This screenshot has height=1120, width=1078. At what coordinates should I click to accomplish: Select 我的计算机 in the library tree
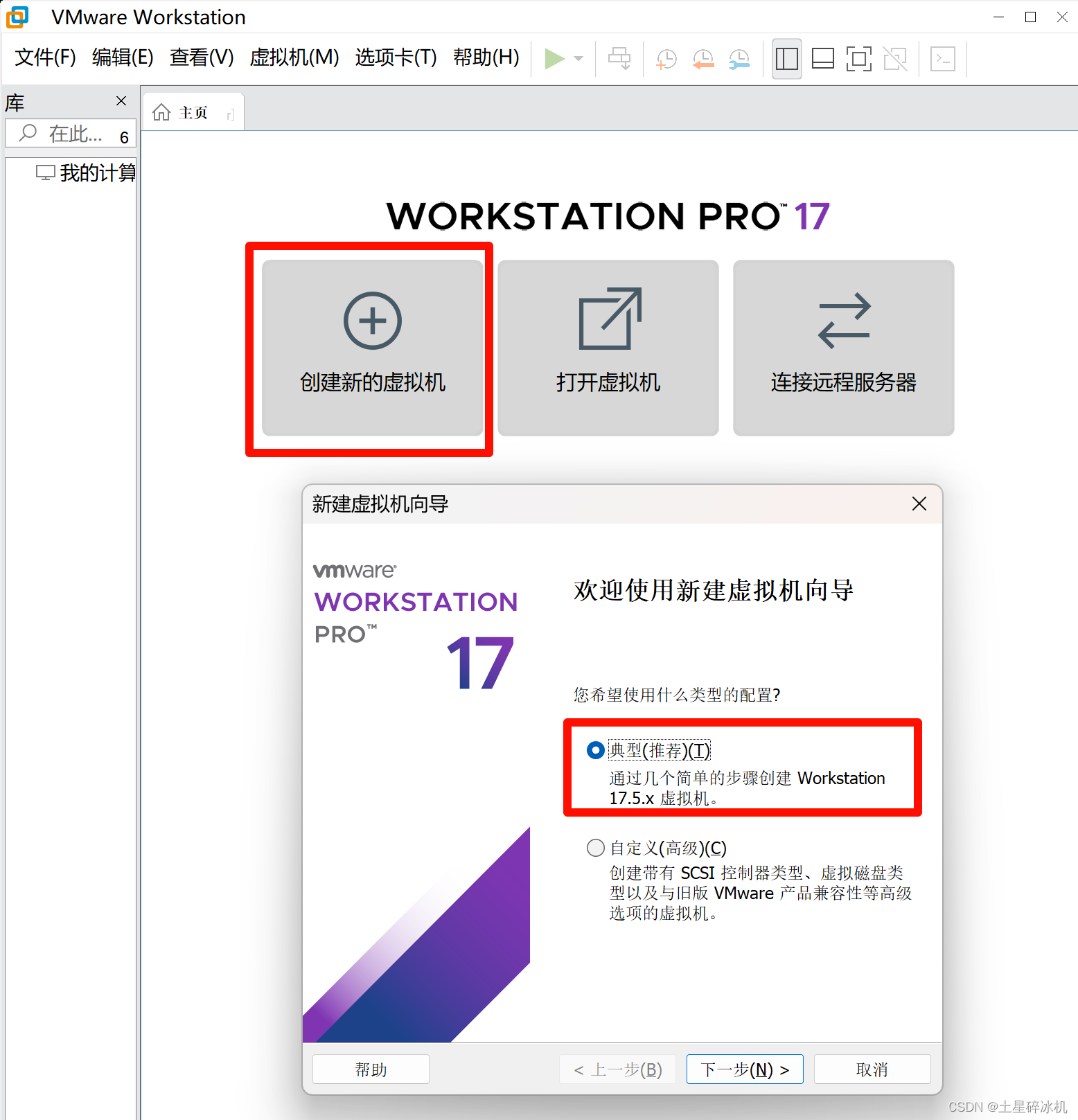coord(86,172)
